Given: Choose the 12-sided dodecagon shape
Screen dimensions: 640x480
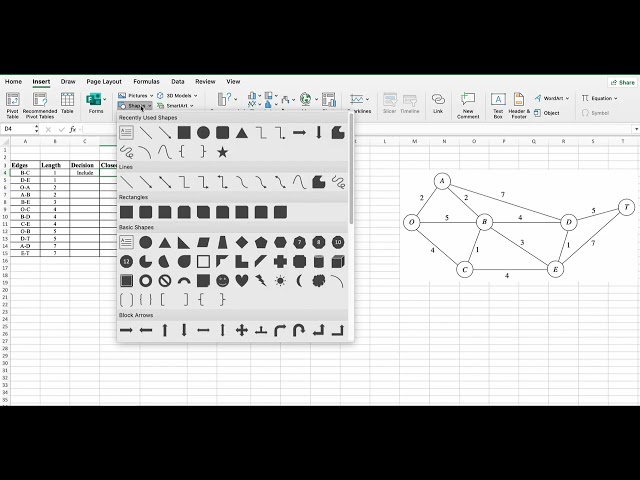Looking at the screenshot, I should [126, 262].
